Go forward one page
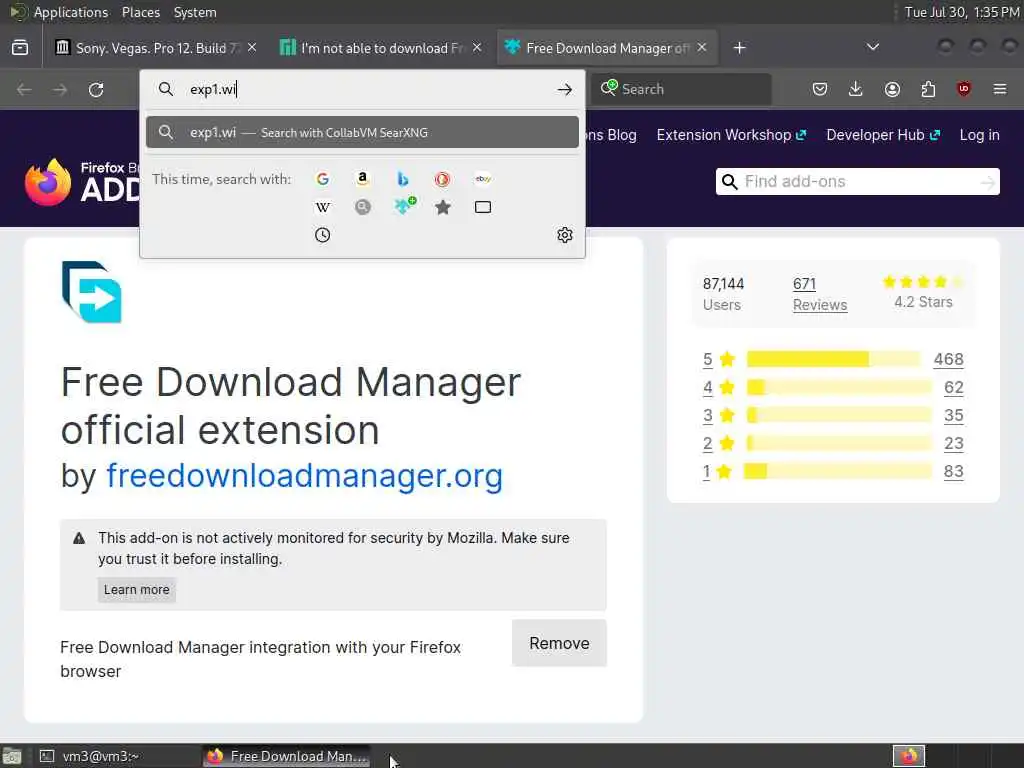Image resolution: width=1024 pixels, height=768 pixels. pos(60,89)
